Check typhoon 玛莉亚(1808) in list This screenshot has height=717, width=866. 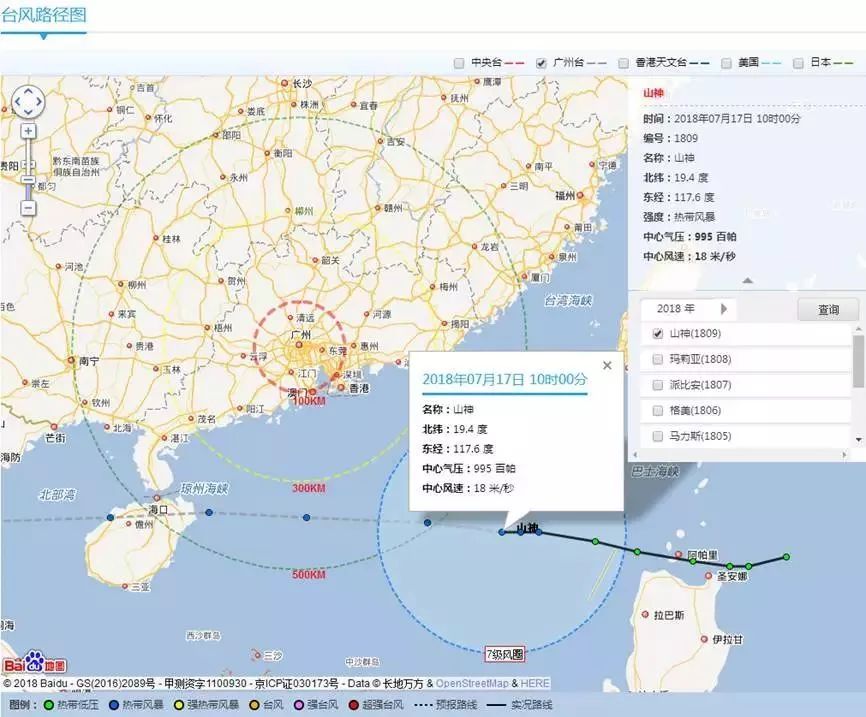coord(657,360)
